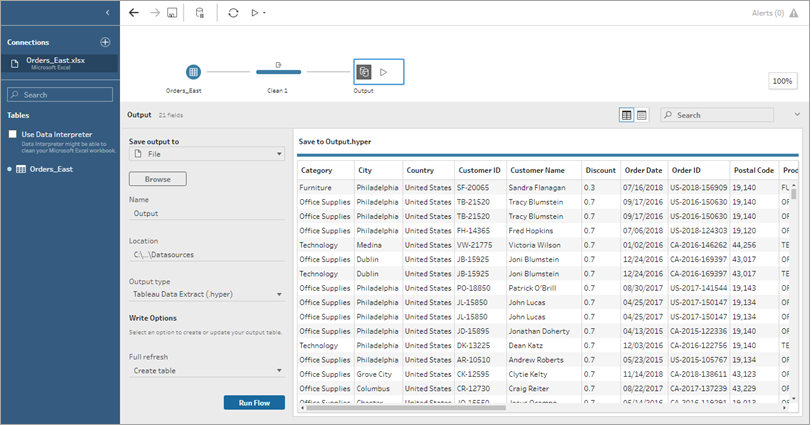The width and height of the screenshot is (810, 425).
Task: Click the save flow icon
Action: click(x=172, y=13)
